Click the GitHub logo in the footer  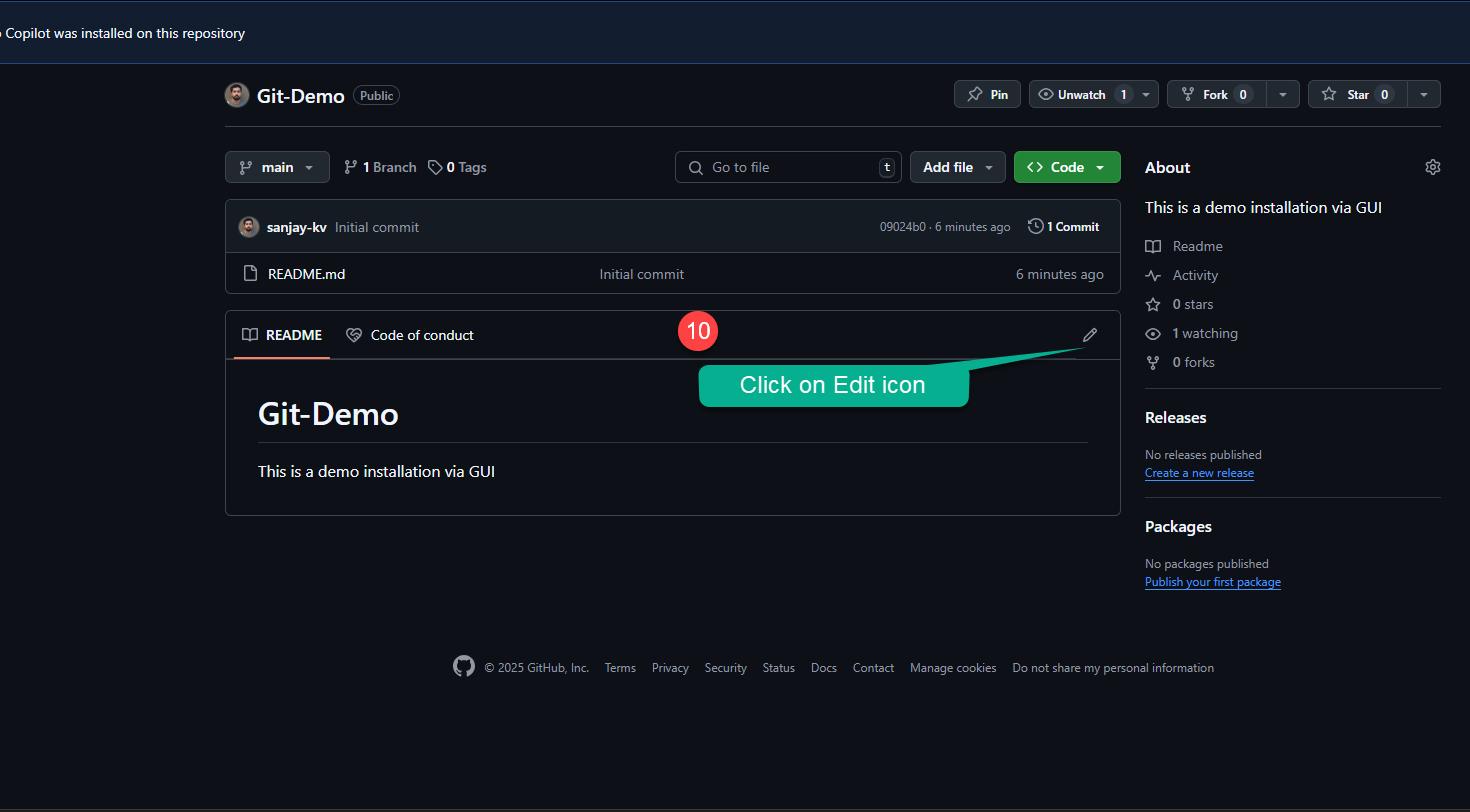point(463,666)
